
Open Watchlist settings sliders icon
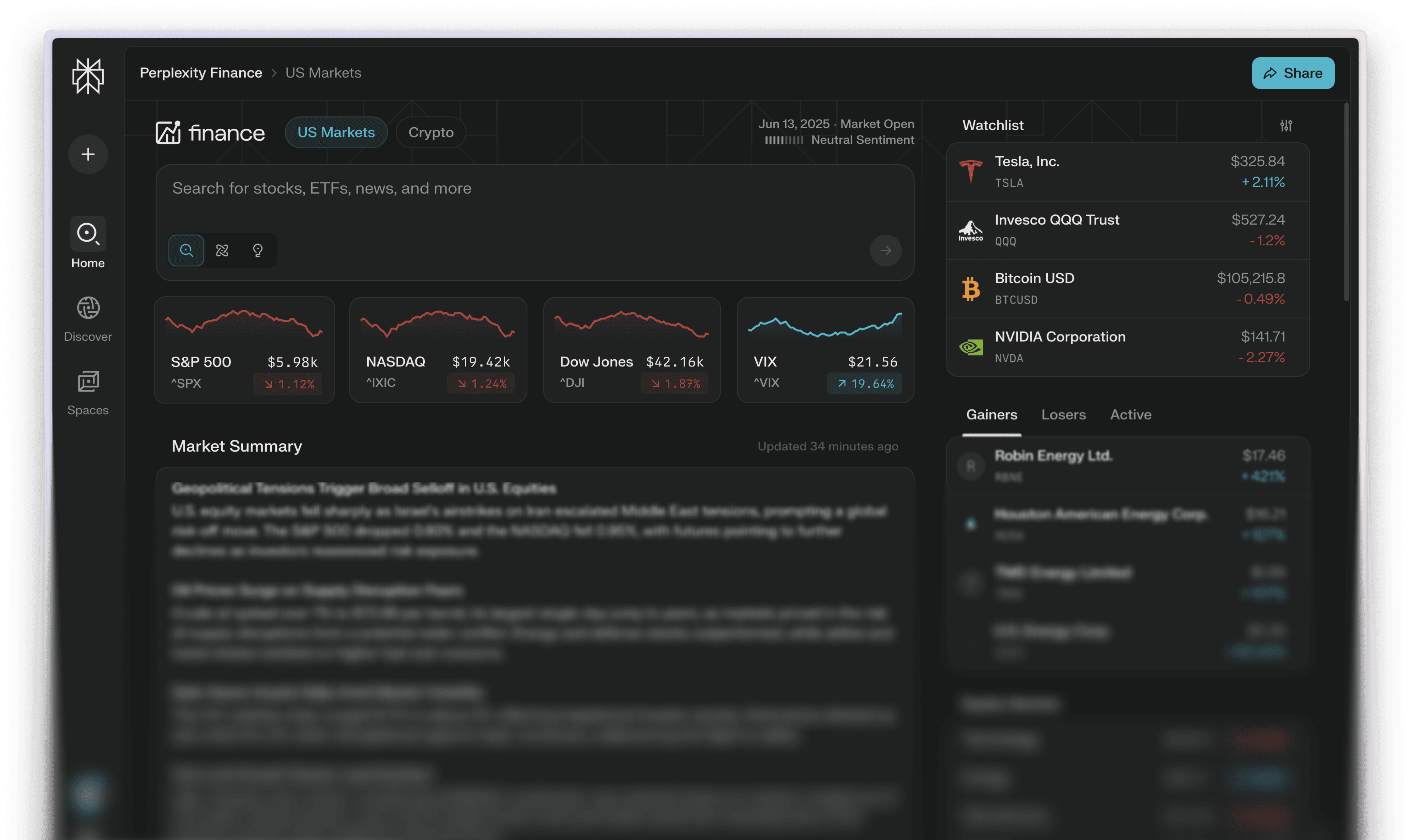pos(1286,126)
